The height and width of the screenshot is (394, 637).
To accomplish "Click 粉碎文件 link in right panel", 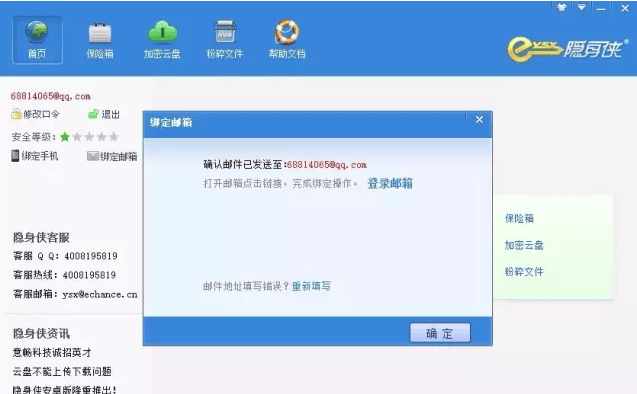I will point(524,272).
